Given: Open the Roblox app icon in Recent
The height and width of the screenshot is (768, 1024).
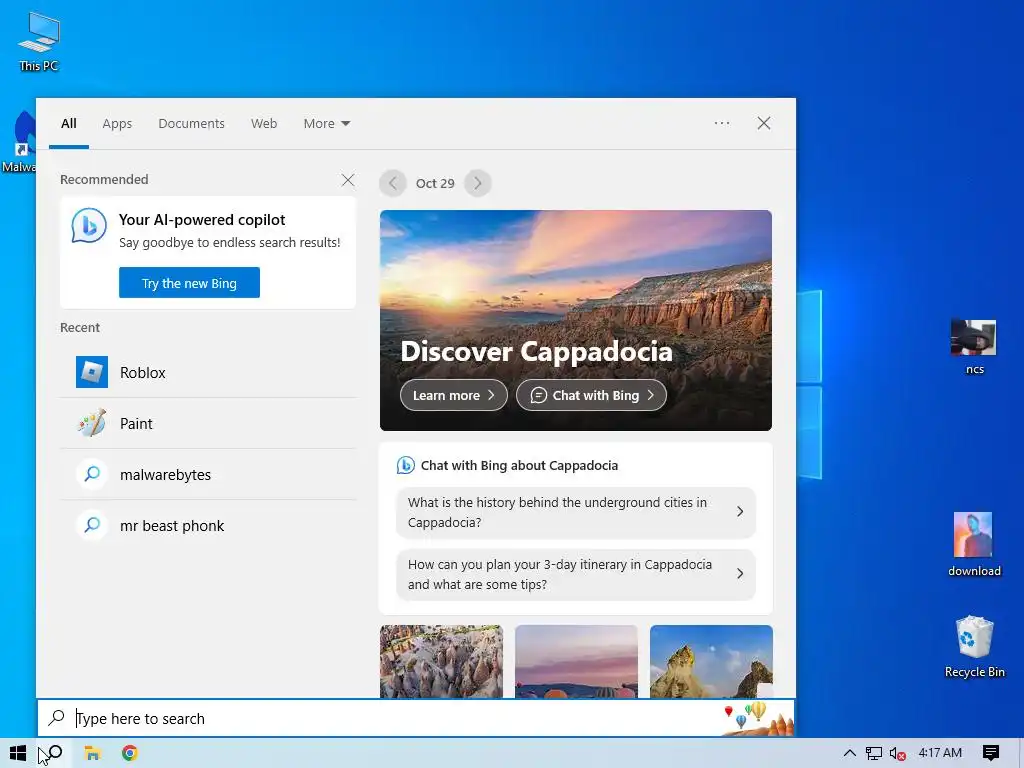Looking at the screenshot, I should click(x=91, y=372).
